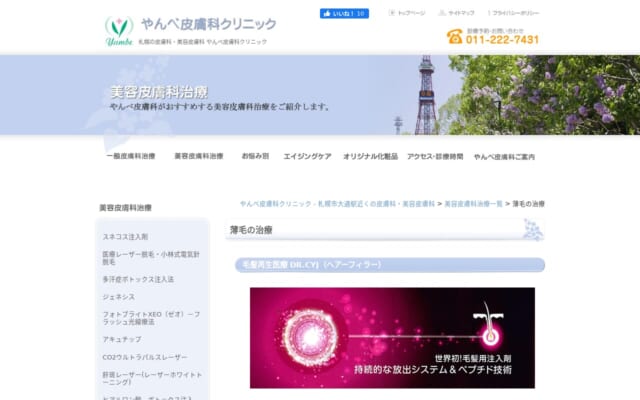The image size is (640, 400).
Task: Select アクセス・診療時間 in navigation bar
Action: [435, 157]
